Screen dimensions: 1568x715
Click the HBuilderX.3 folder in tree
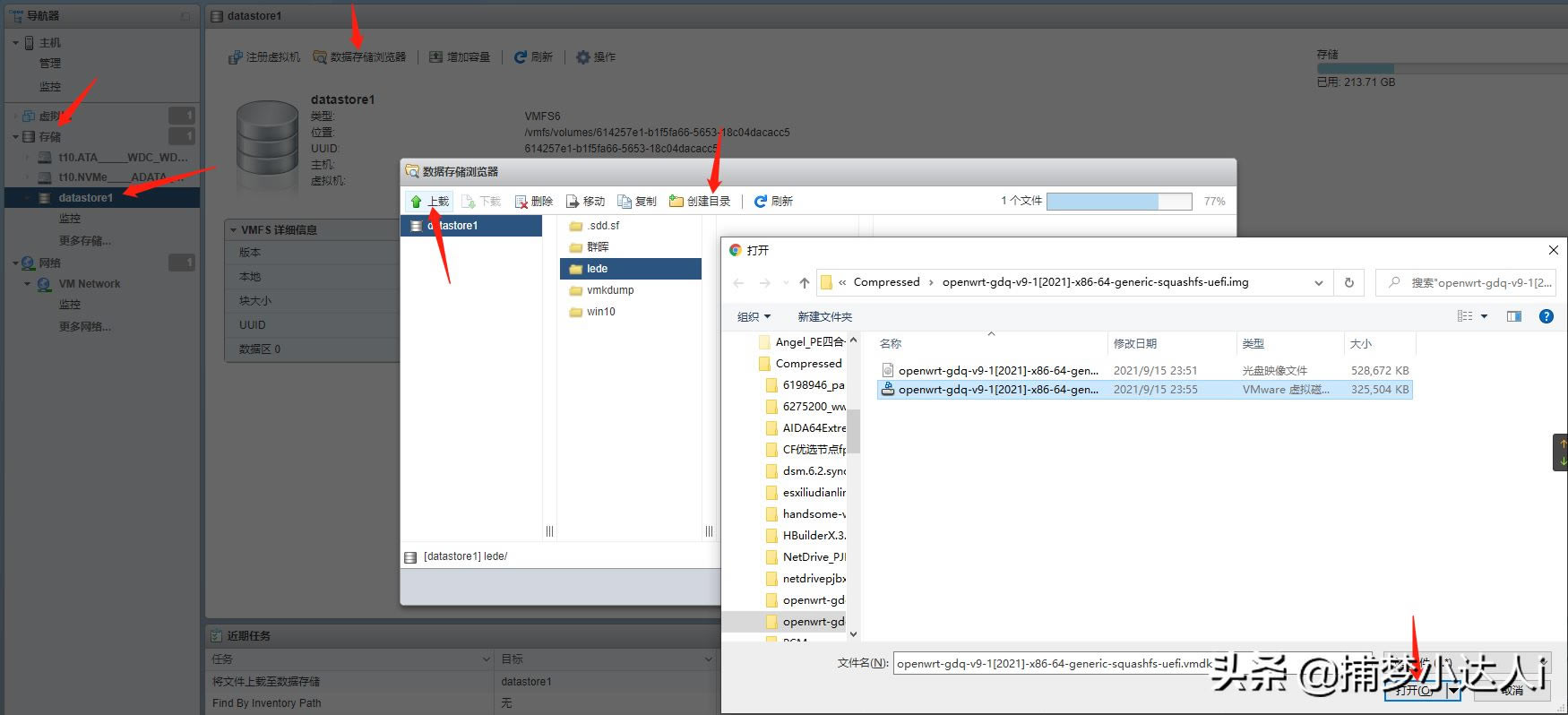806,536
